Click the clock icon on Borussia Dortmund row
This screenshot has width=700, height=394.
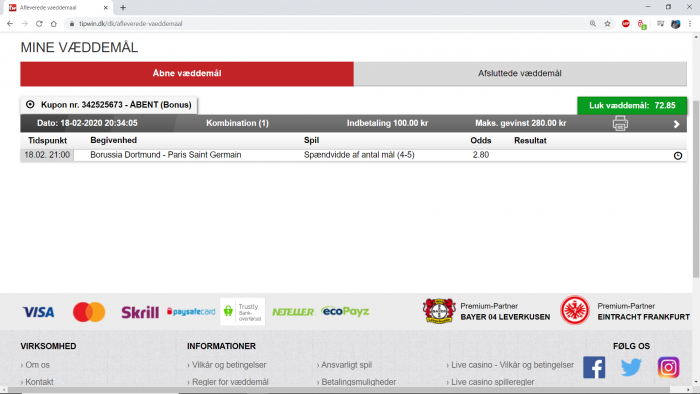(678, 156)
